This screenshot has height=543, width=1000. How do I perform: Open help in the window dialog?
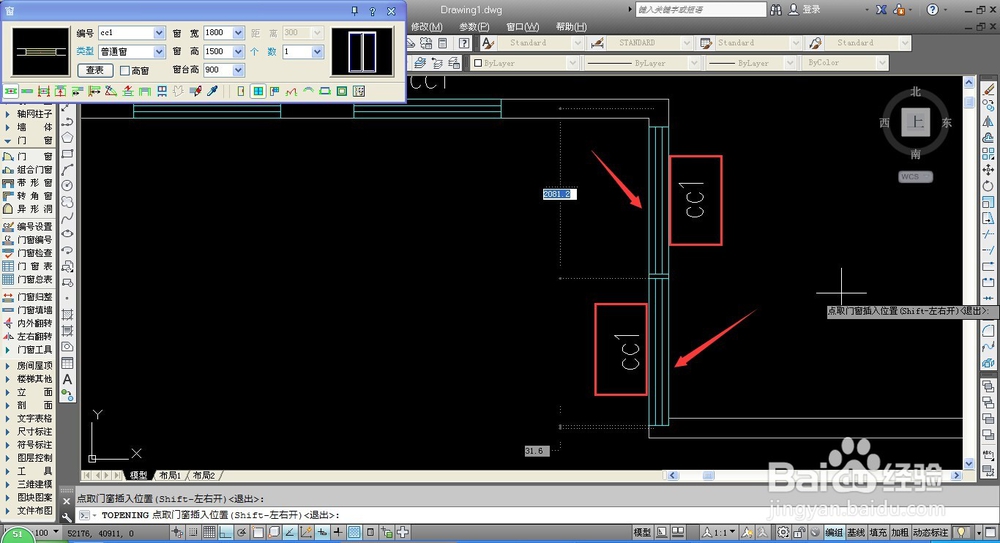(372, 11)
